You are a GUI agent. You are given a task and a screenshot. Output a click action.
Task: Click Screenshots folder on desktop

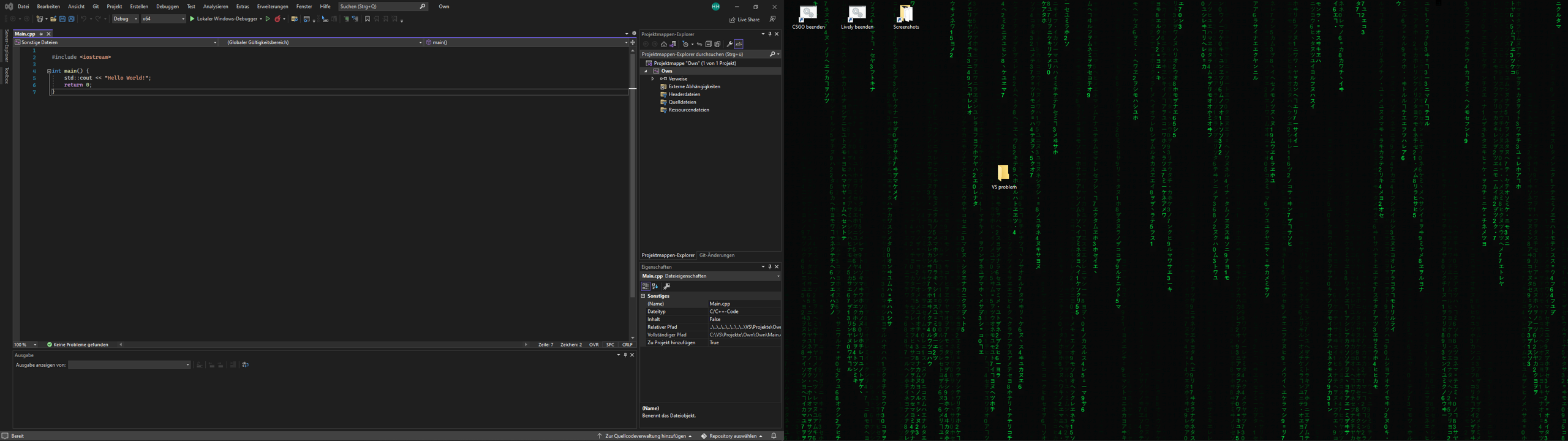pos(906,17)
